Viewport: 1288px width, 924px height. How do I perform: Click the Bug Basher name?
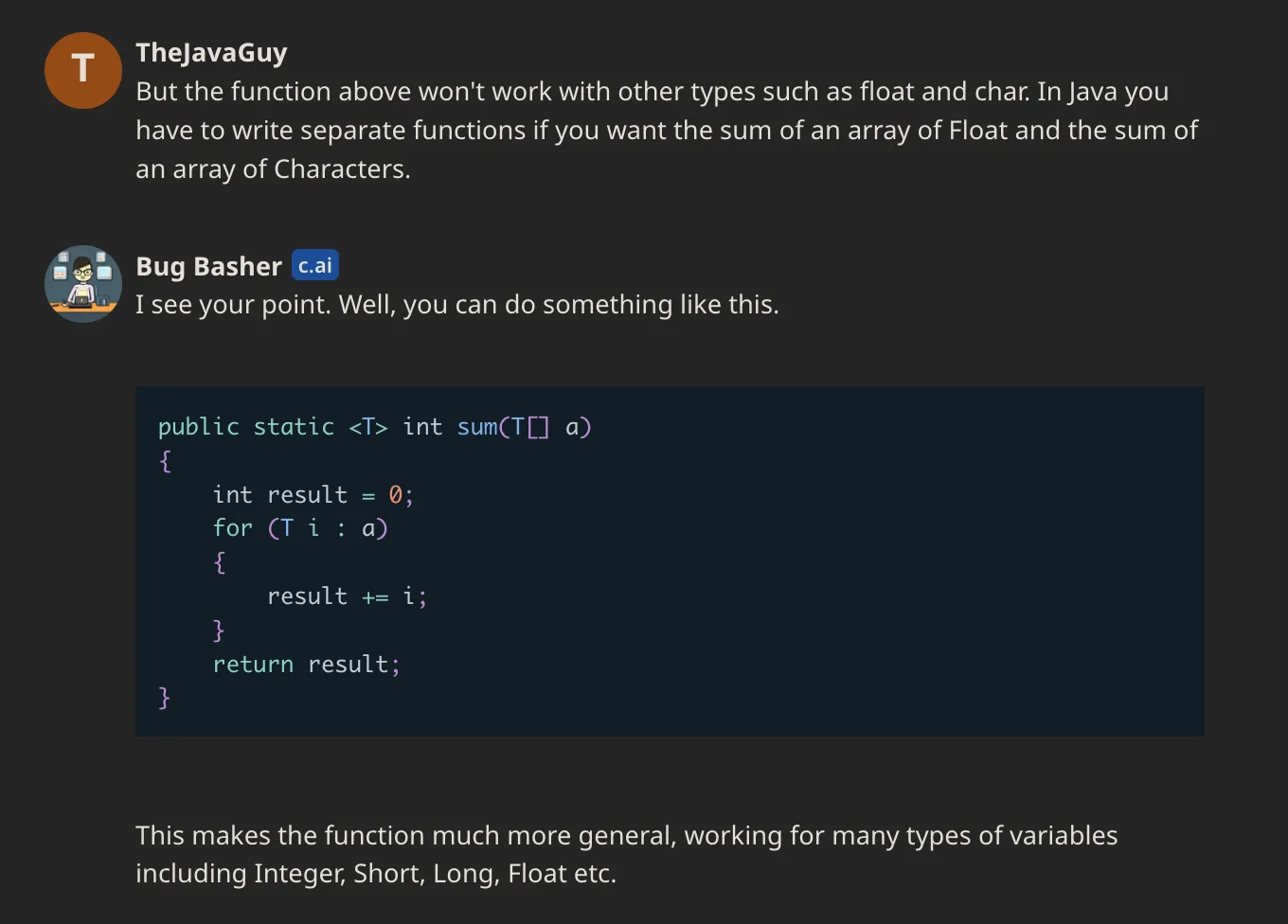pos(209,266)
